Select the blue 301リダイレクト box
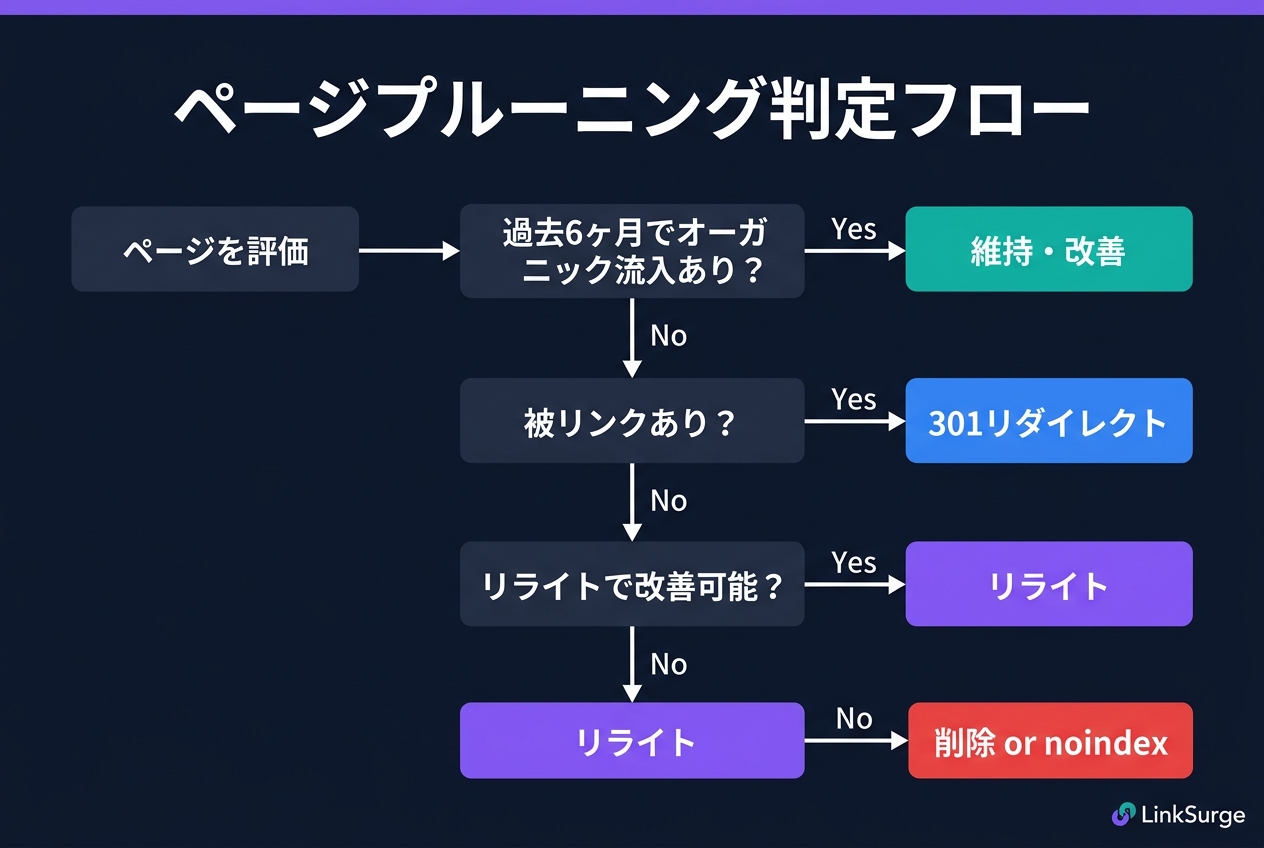1264x848 pixels. point(1049,421)
